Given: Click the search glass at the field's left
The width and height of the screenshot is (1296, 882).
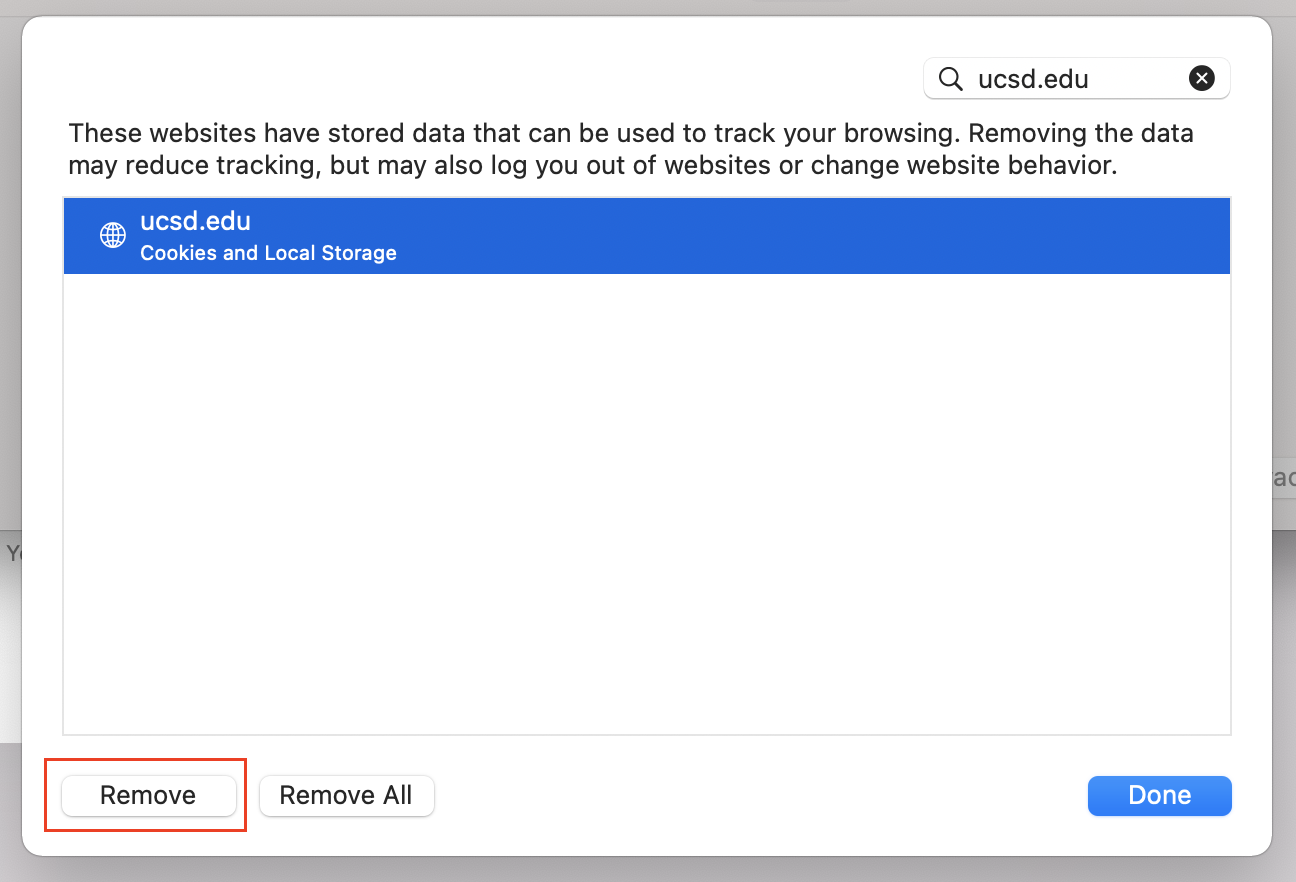Looking at the screenshot, I should pyautogui.click(x=949, y=78).
